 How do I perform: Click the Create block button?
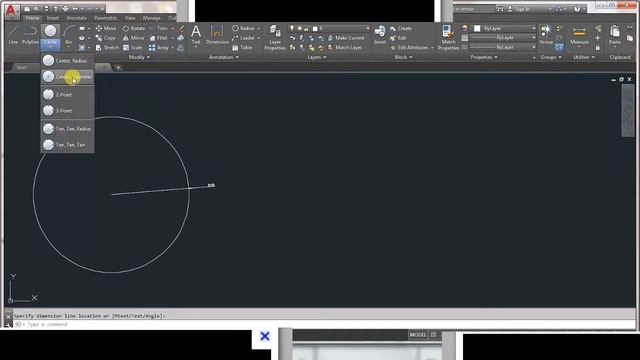[x=401, y=28]
